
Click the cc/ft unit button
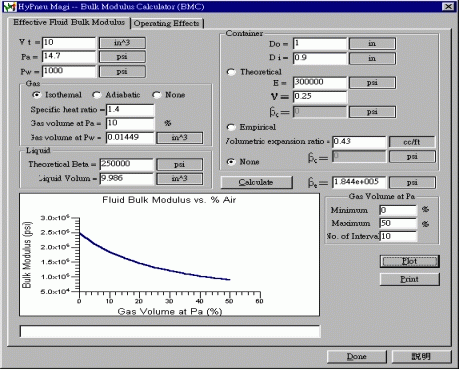pos(412,142)
